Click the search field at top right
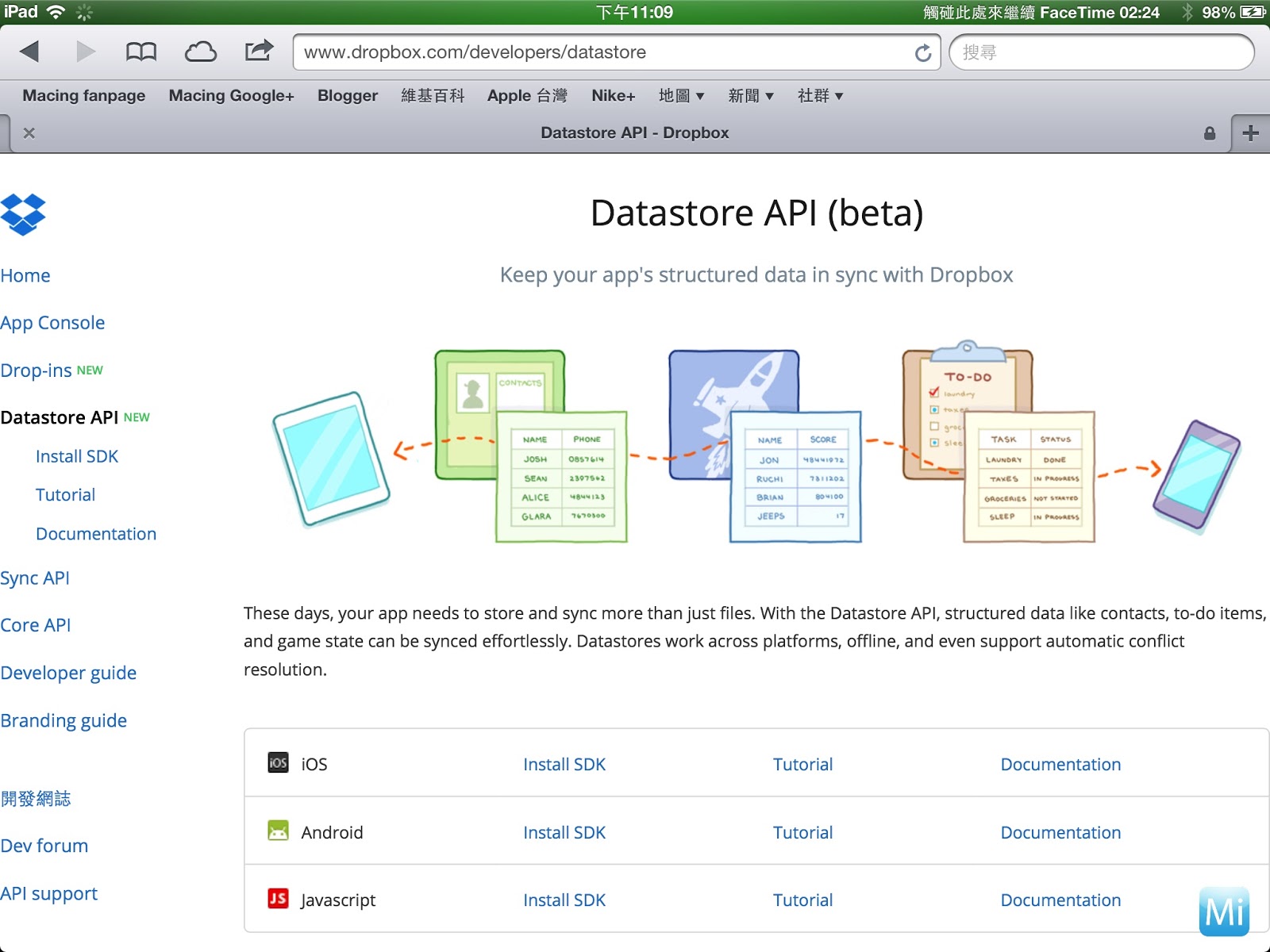This screenshot has height=952, width=1270. 1102,52
